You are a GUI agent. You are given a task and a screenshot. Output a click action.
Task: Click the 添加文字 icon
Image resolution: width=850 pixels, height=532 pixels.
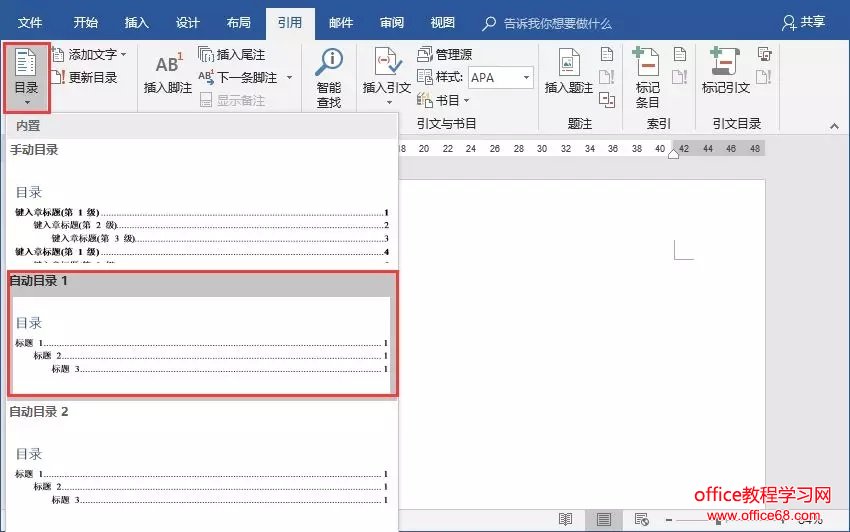pos(58,54)
